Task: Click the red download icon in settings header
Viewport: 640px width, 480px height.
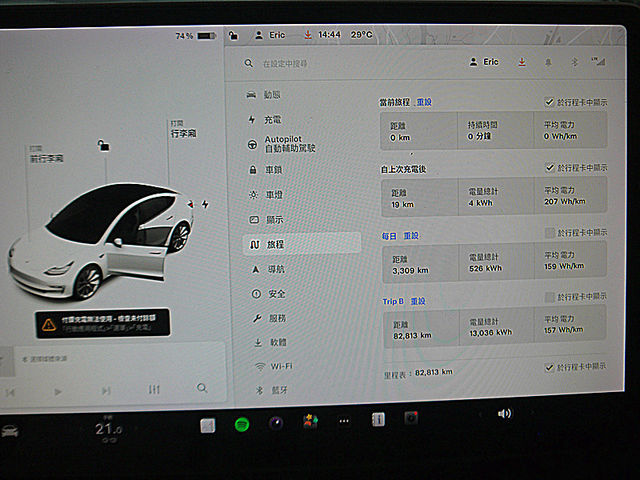Action: pyautogui.click(x=522, y=62)
